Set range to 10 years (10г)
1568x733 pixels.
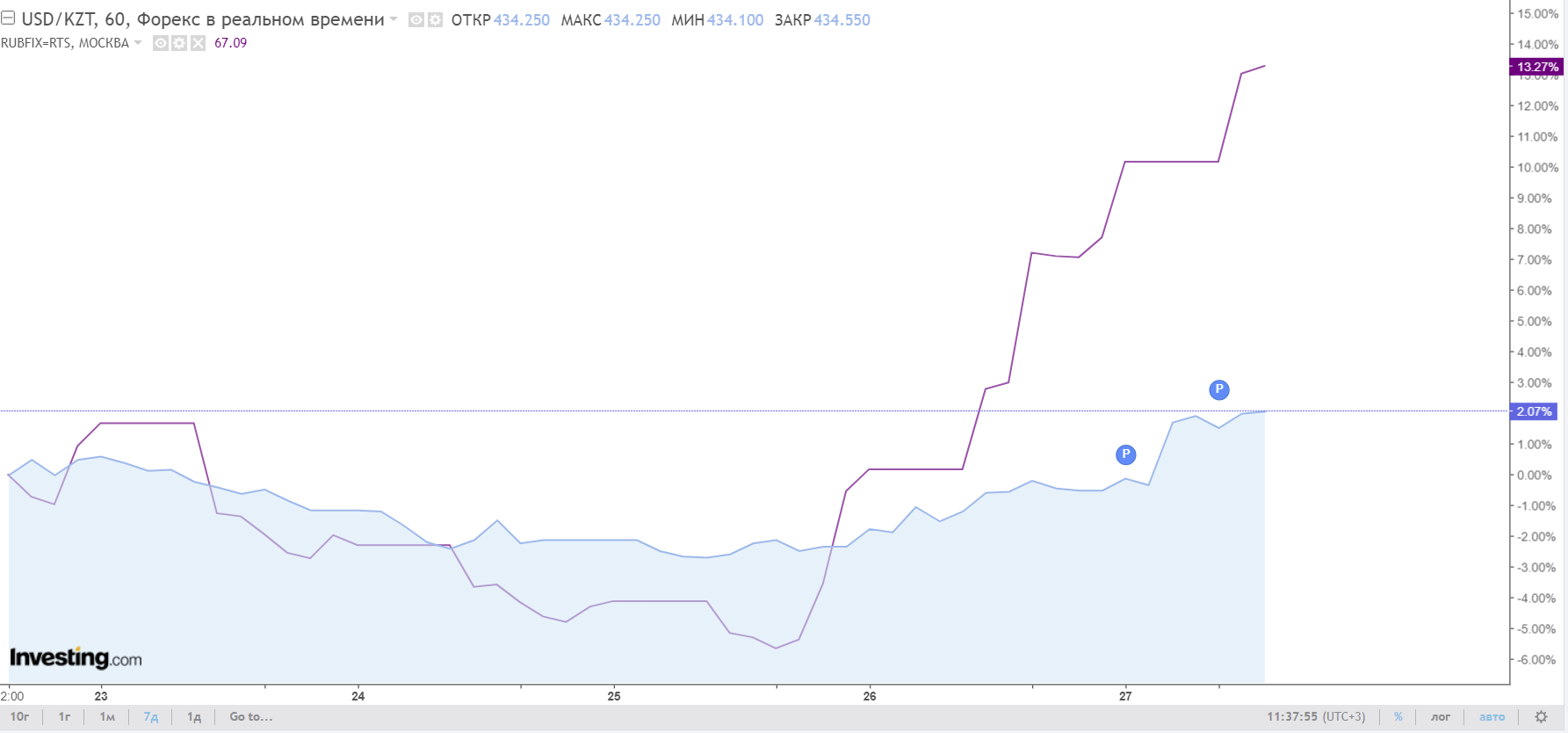19,717
